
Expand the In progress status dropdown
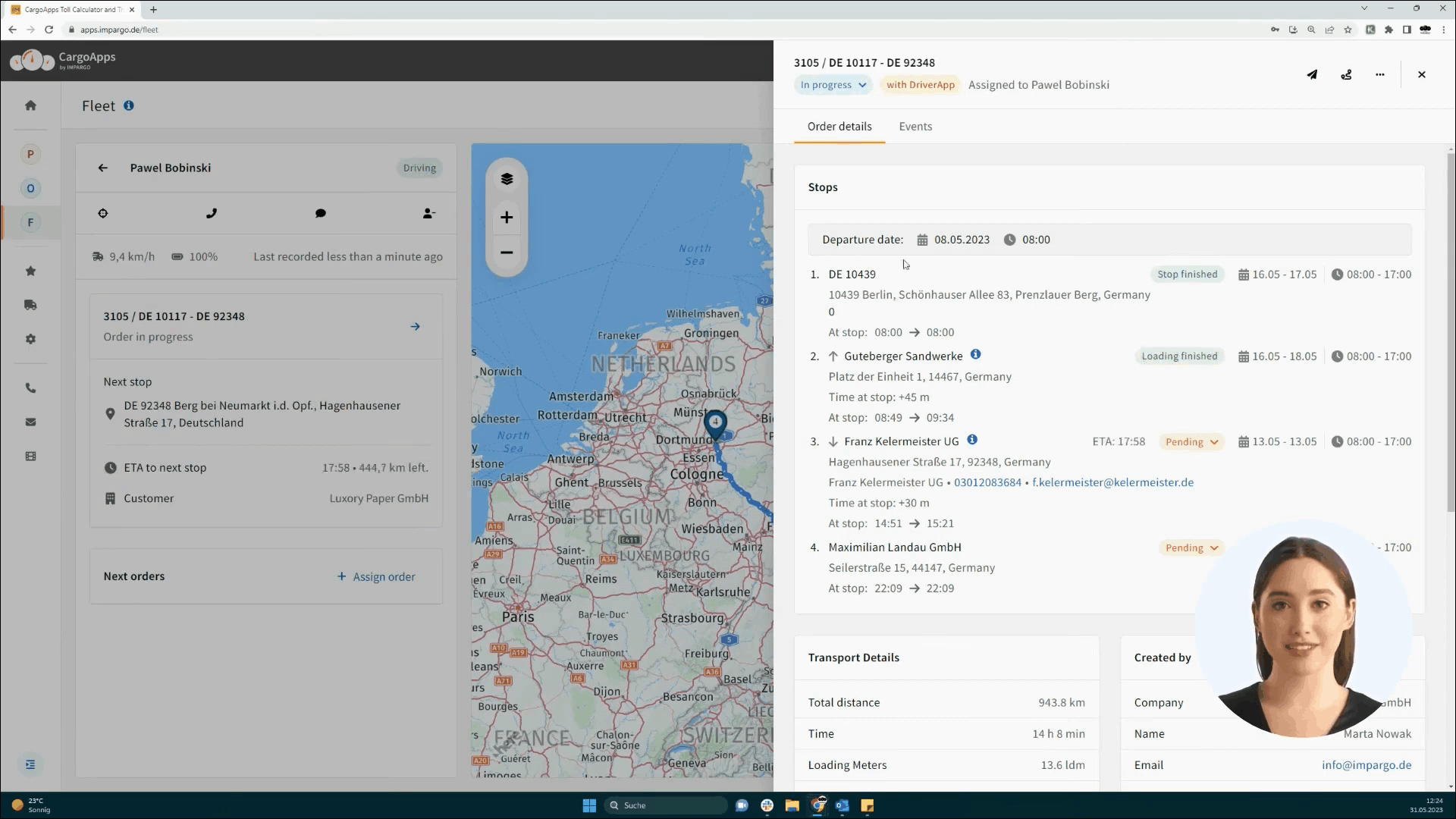(x=833, y=85)
